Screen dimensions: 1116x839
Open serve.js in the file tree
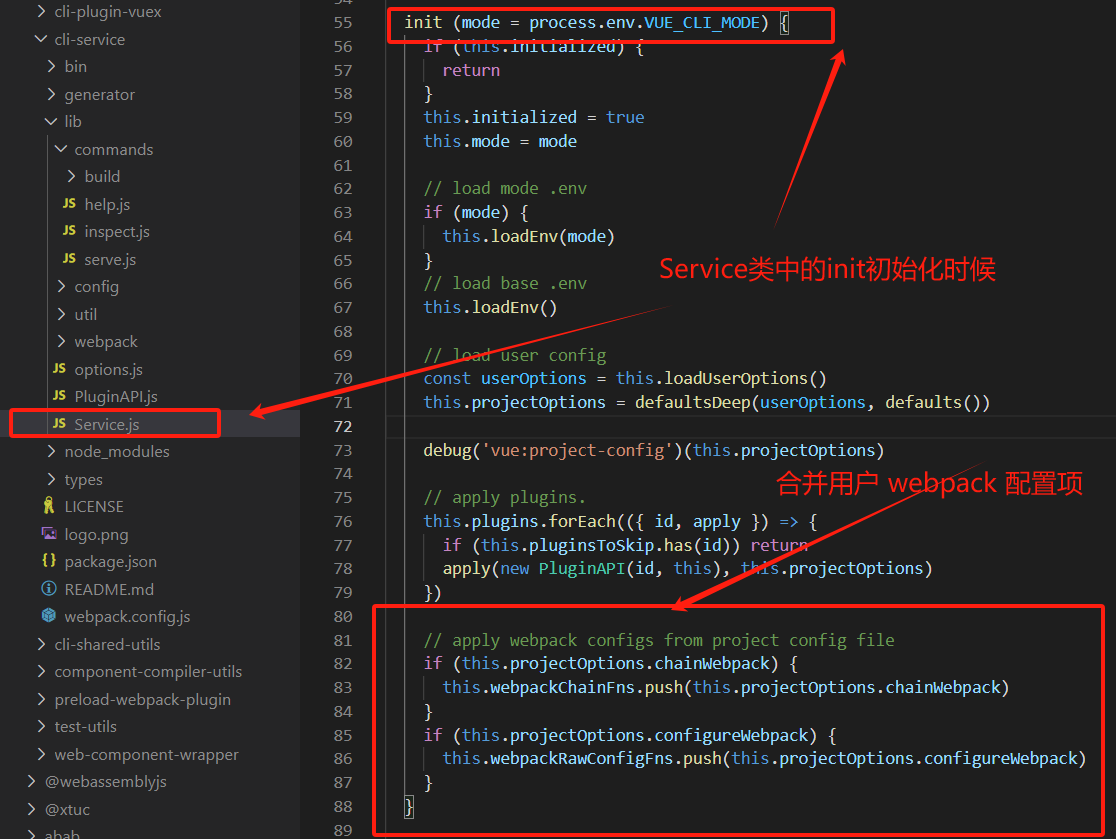click(110, 259)
